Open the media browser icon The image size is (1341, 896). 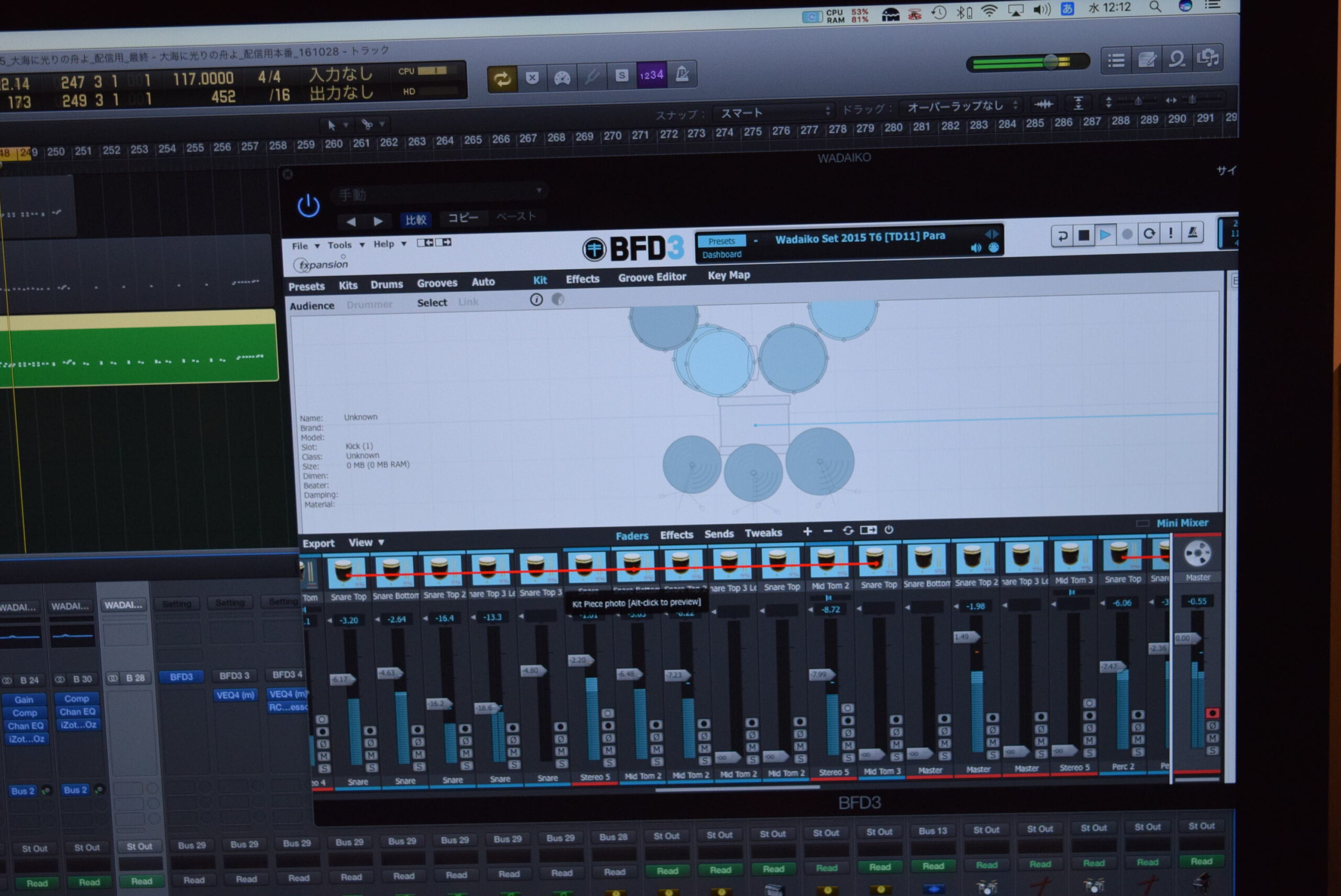[x=1208, y=57]
